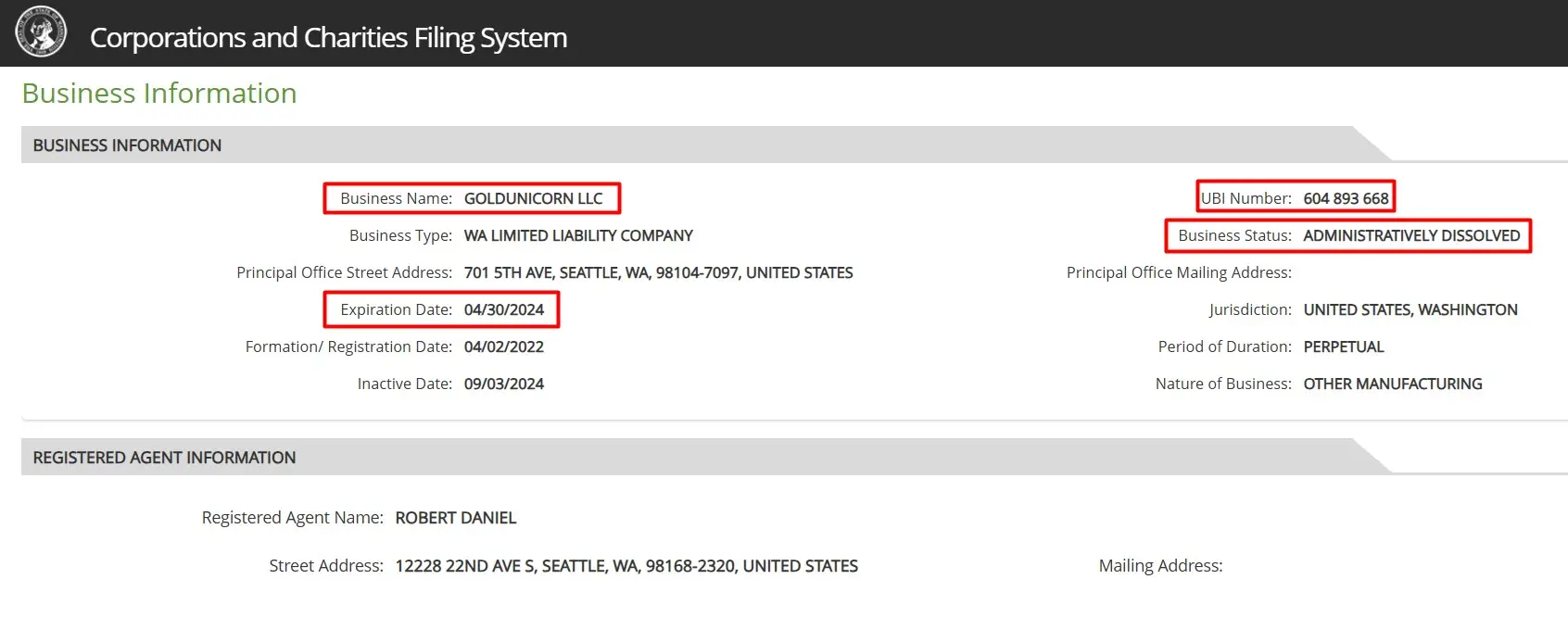Click the expiration date 04/30/2024

(504, 309)
